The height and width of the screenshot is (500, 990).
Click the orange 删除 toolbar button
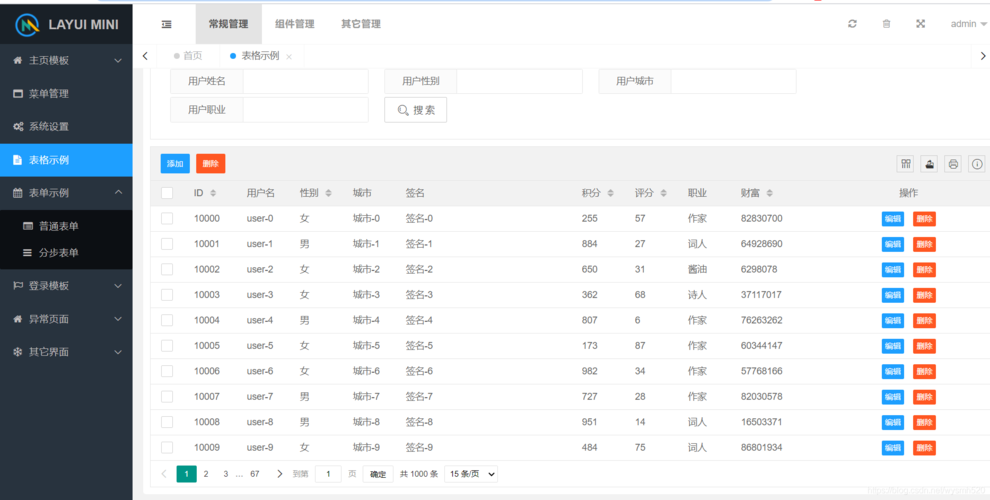pos(211,164)
